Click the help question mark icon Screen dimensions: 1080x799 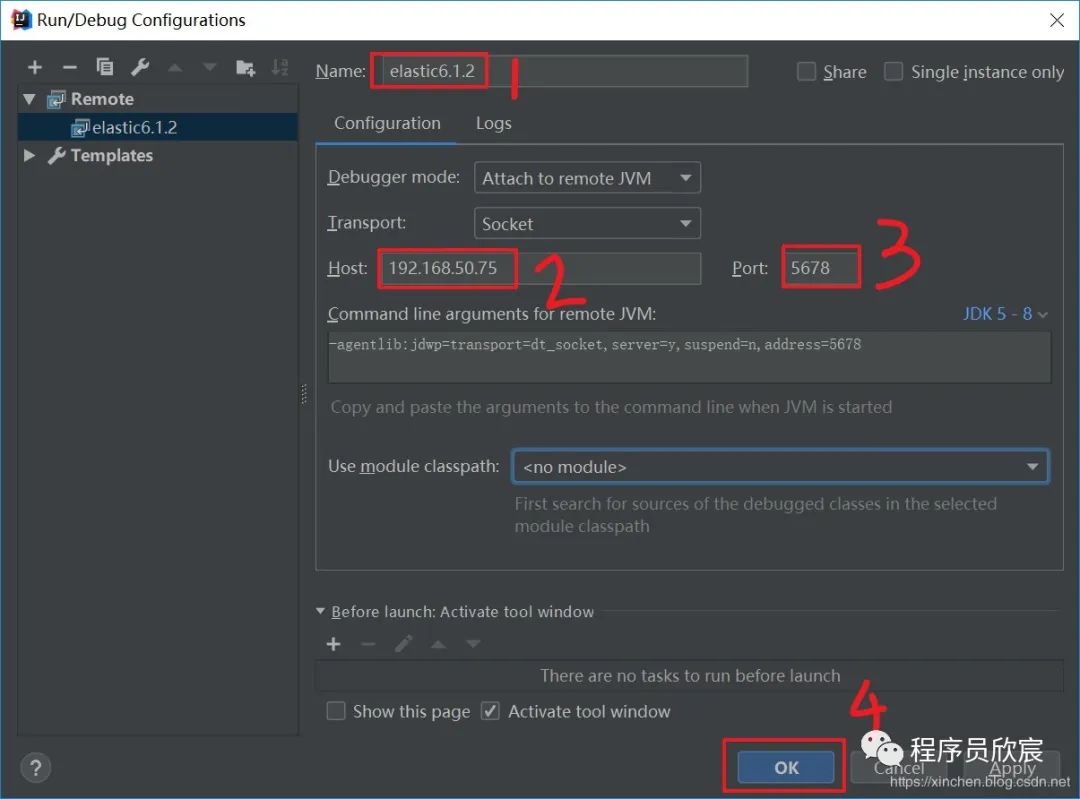pos(36,767)
